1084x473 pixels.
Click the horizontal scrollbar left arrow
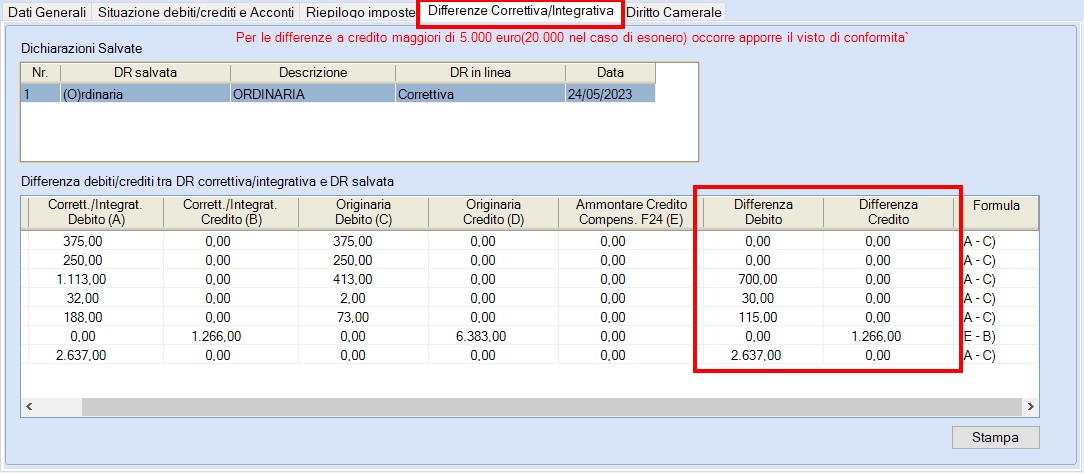click(x=29, y=407)
